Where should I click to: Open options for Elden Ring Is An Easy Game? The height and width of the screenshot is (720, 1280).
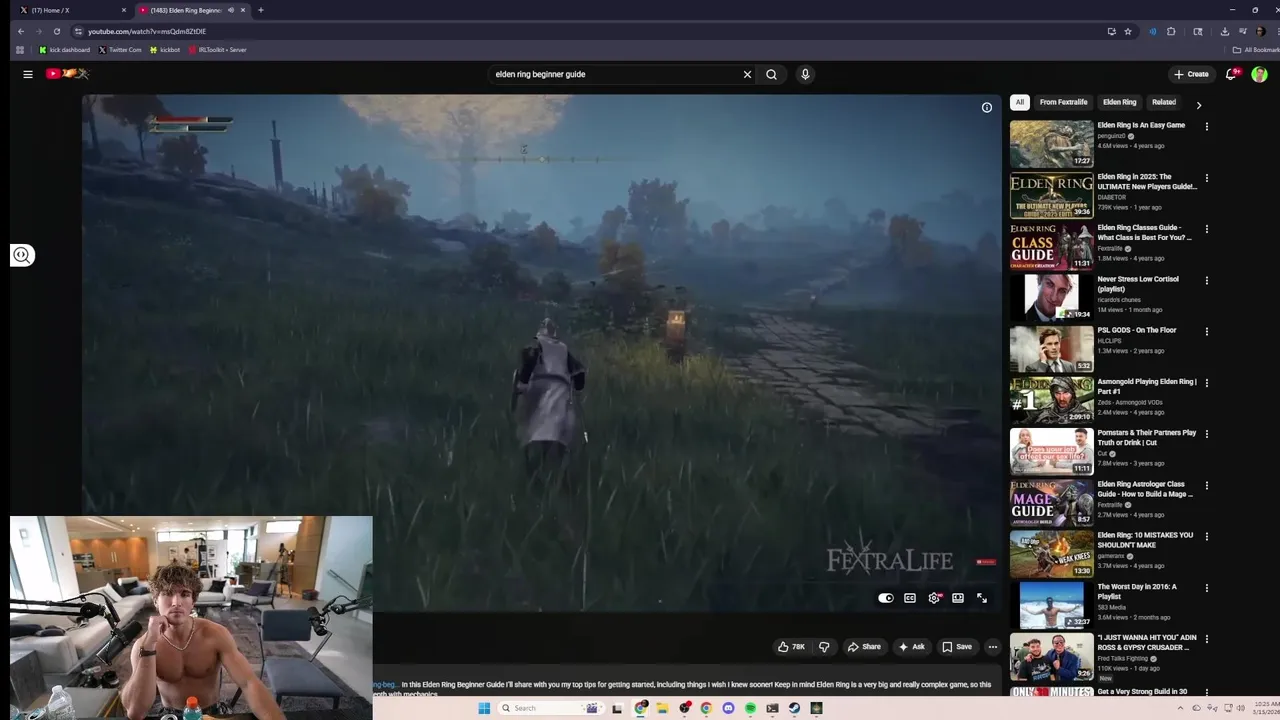point(1207,127)
